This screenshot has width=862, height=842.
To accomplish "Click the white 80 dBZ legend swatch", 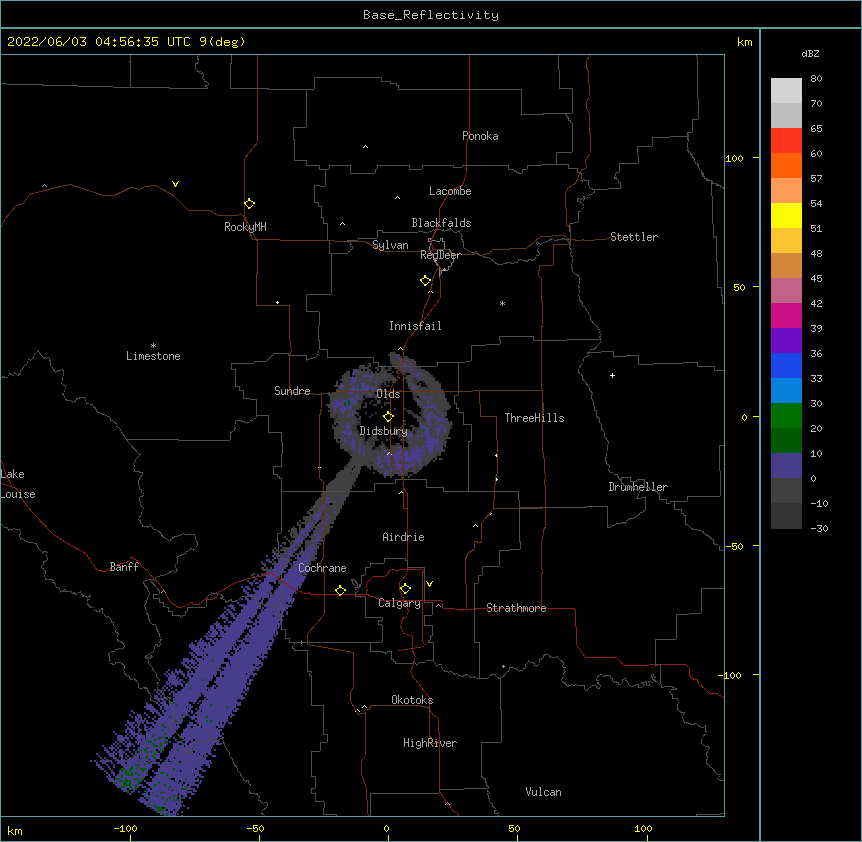I will point(786,90).
